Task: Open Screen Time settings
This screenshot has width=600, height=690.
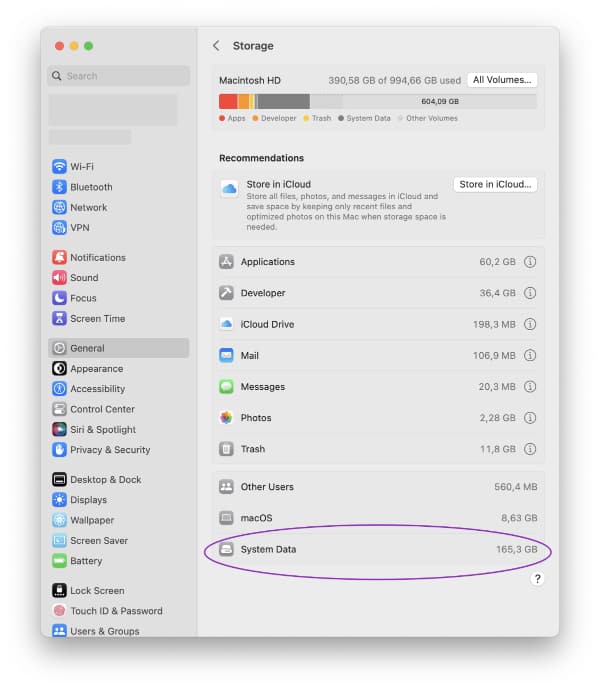Action: coord(89,318)
